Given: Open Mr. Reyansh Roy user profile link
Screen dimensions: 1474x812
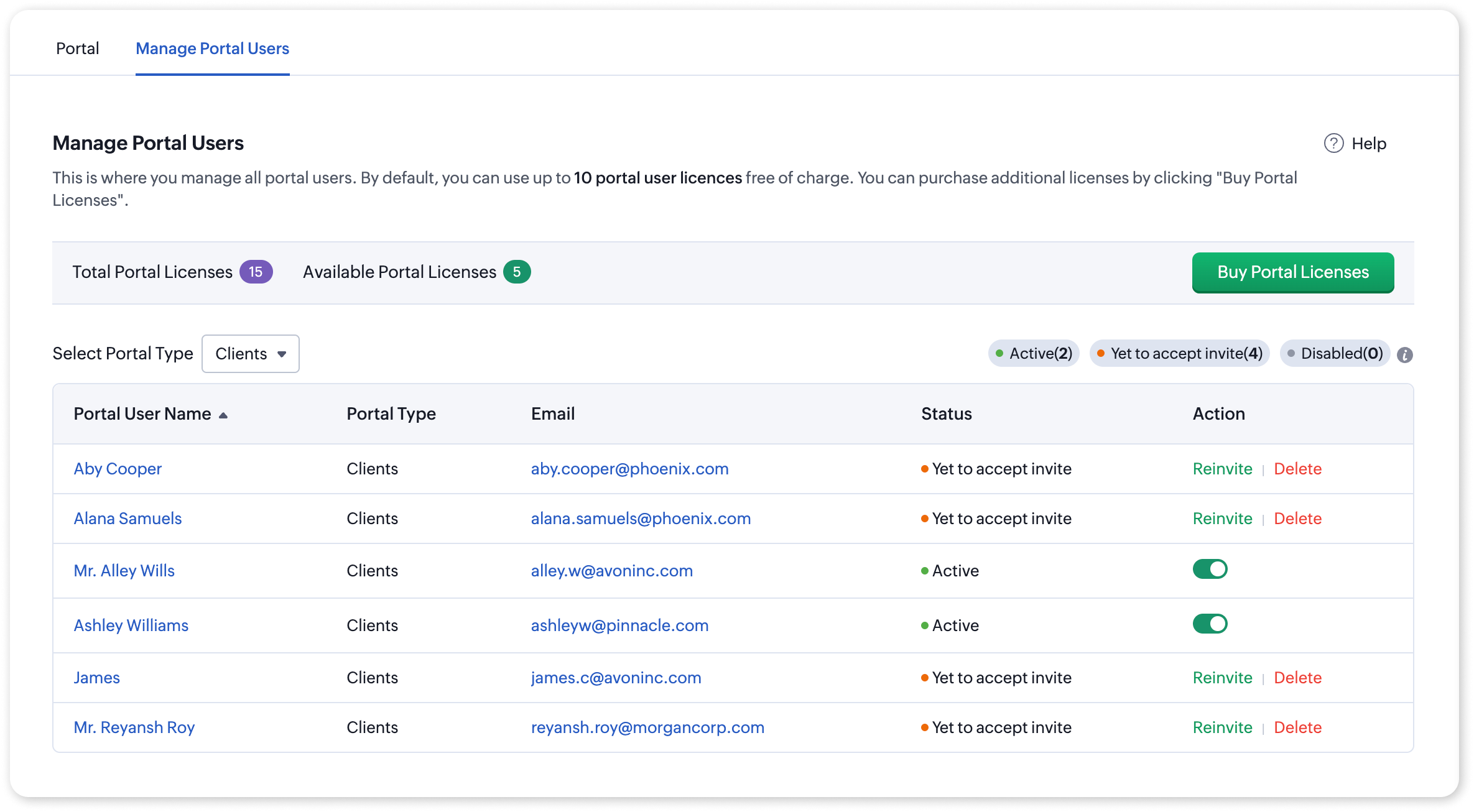Looking at the screenshot, I should (134, 727).
